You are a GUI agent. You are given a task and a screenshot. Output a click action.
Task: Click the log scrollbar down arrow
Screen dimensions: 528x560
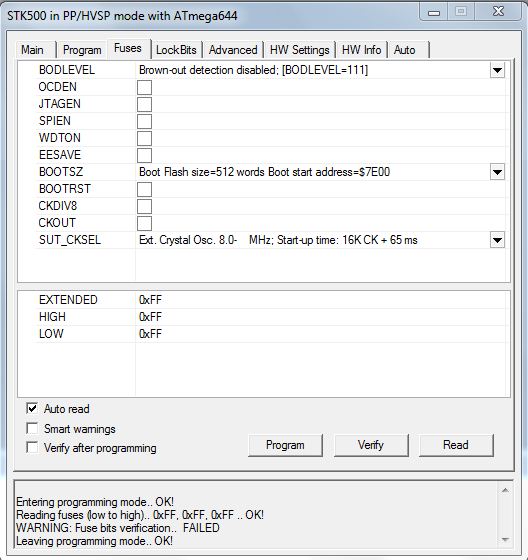tap(505, 540)
